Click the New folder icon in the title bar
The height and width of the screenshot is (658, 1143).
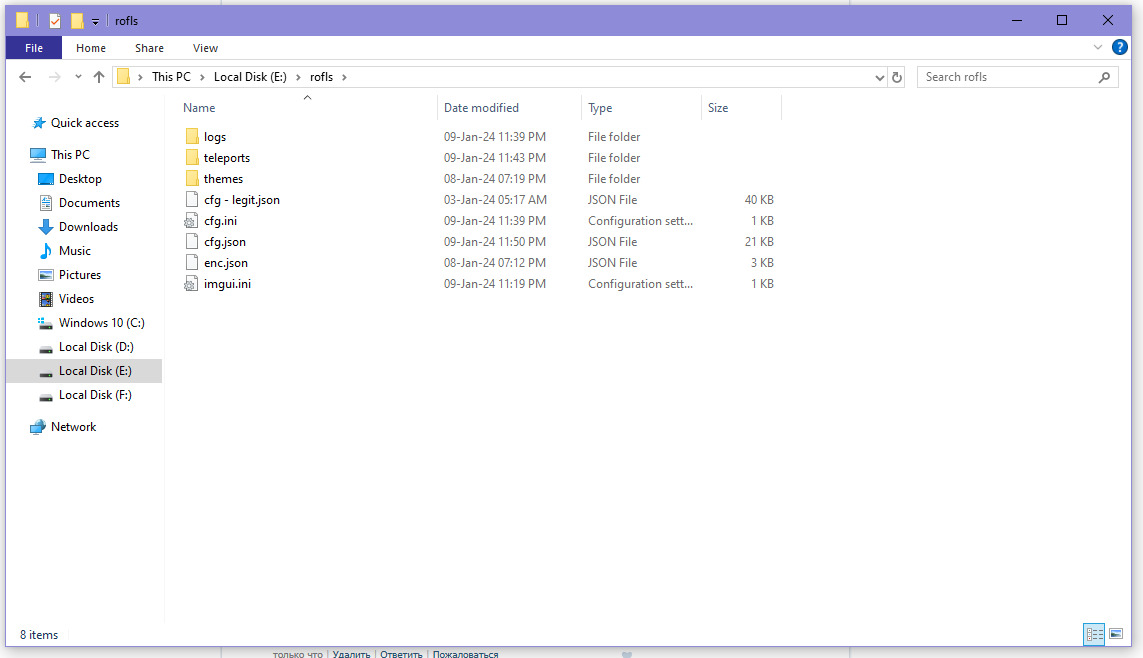coord(77,20)
